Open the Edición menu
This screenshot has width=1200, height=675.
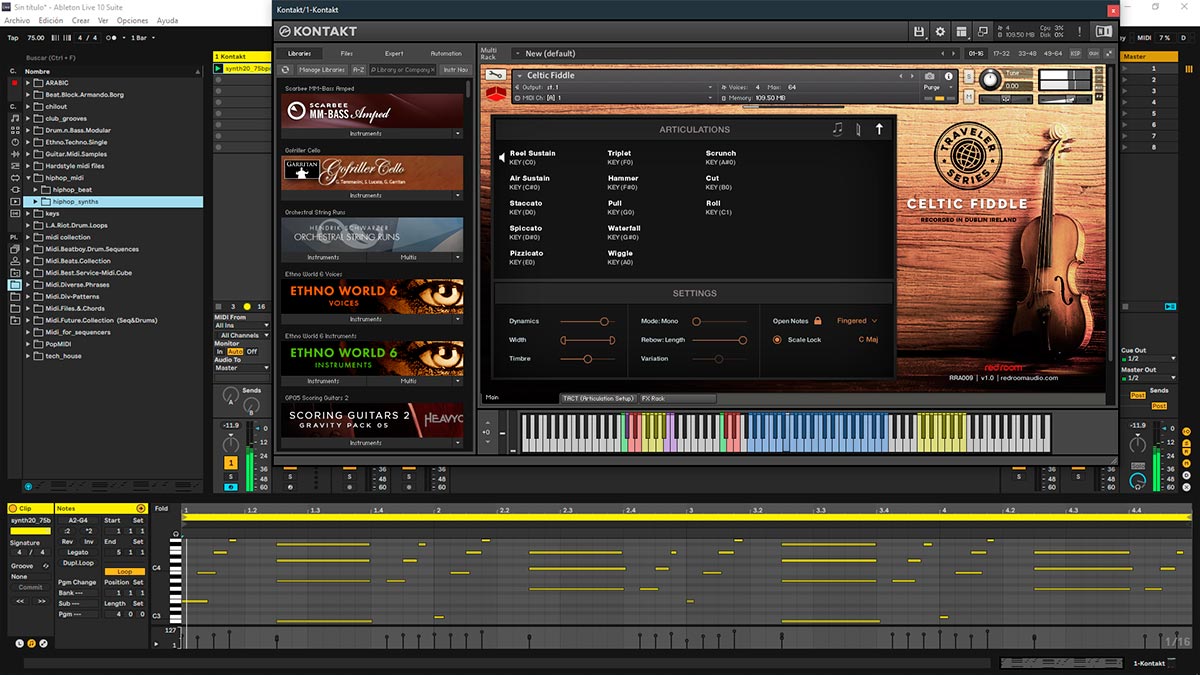[50, 20]
